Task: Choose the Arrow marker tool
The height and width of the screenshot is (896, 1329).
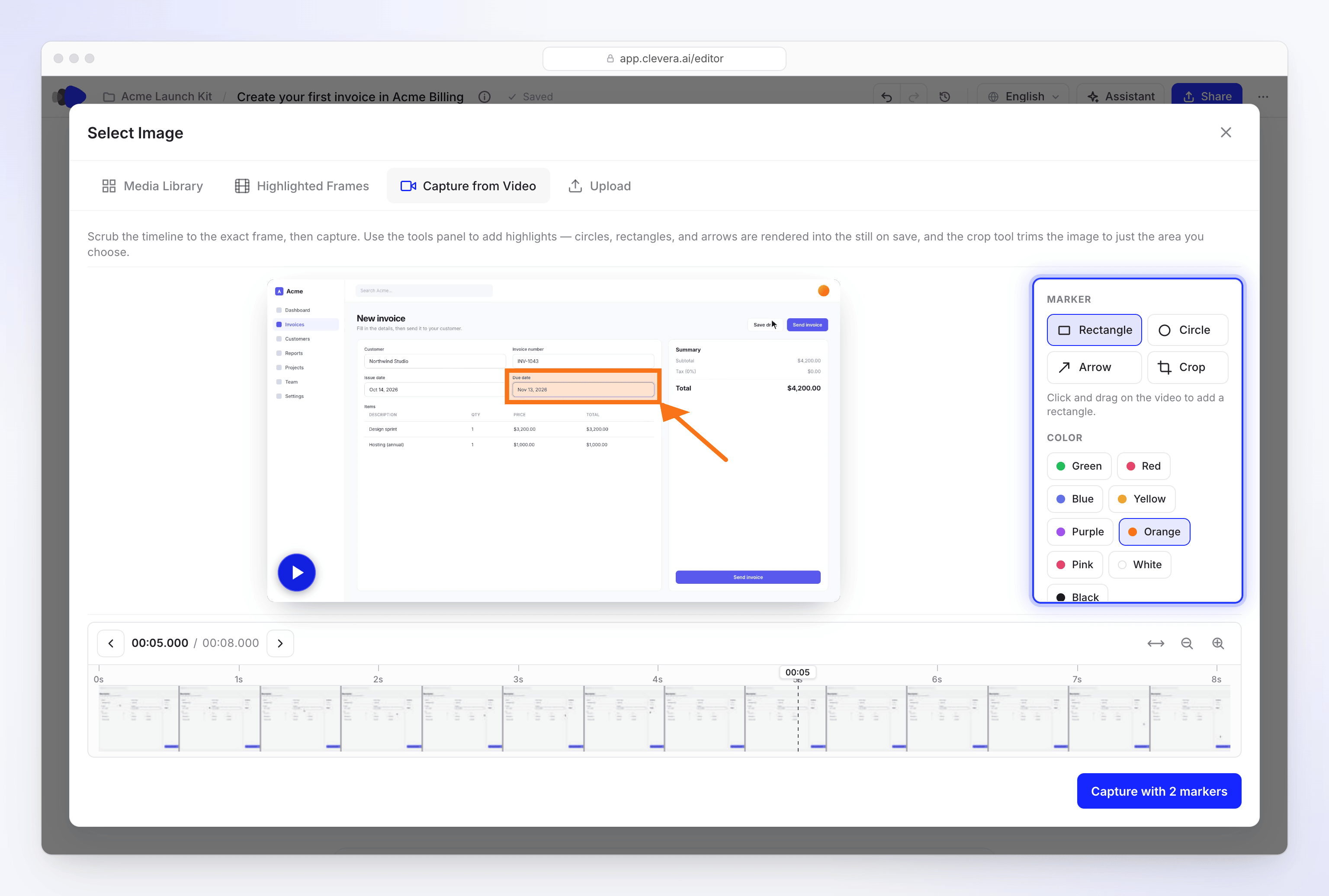Action: coord(1094,367)
